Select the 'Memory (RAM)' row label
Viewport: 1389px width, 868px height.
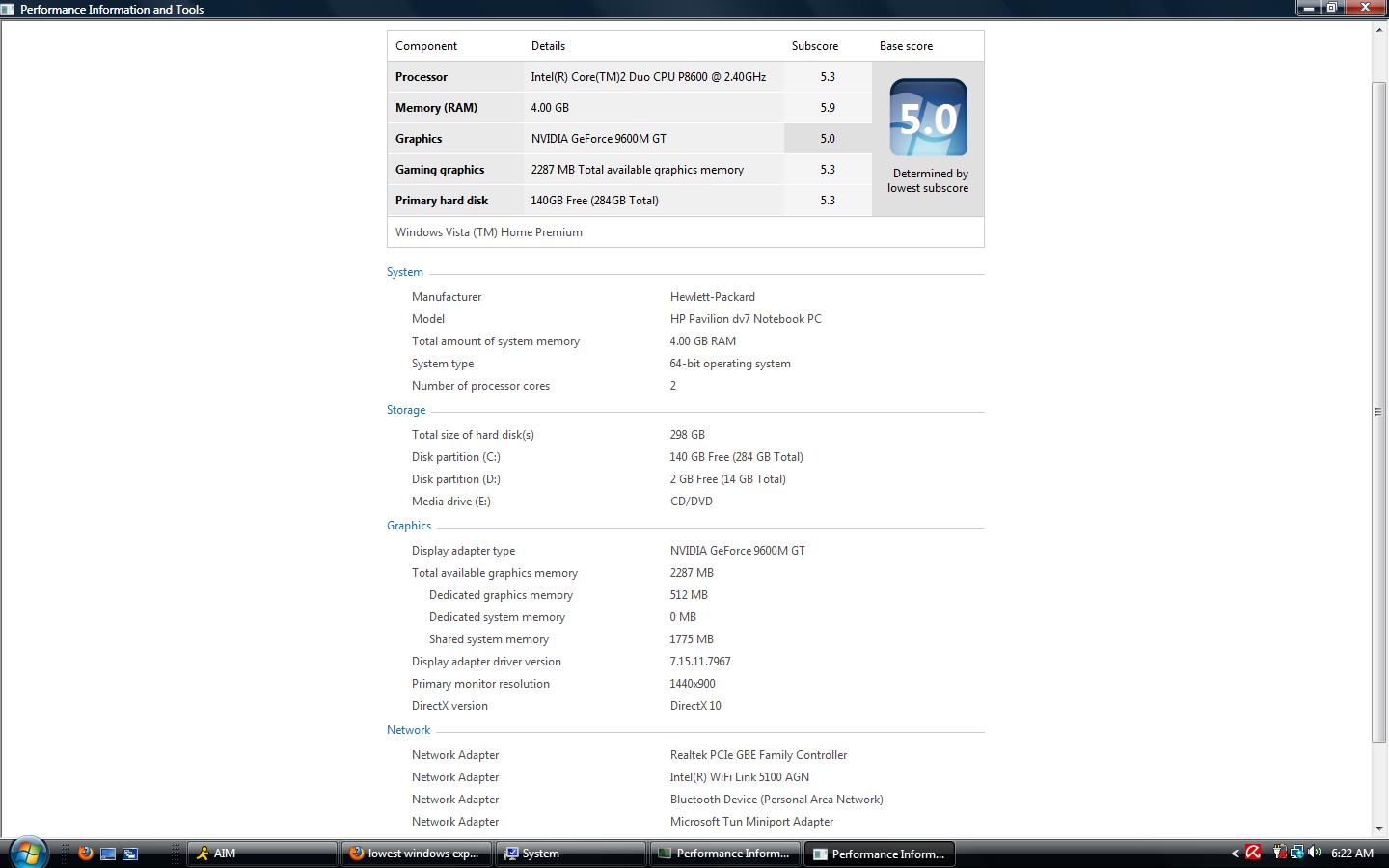[436, 108]
